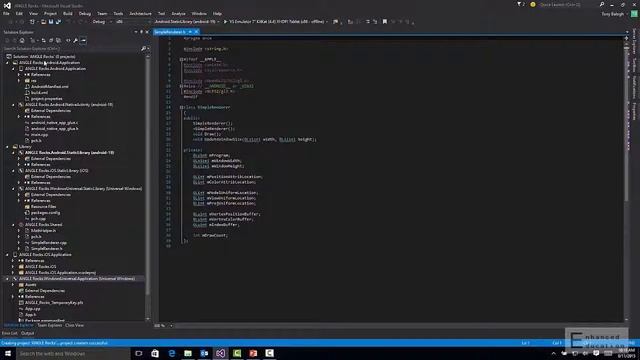Click the View Code icon in Solution Explorer
Viewport: 640px width, 360px height.
[x=68, y=40]
